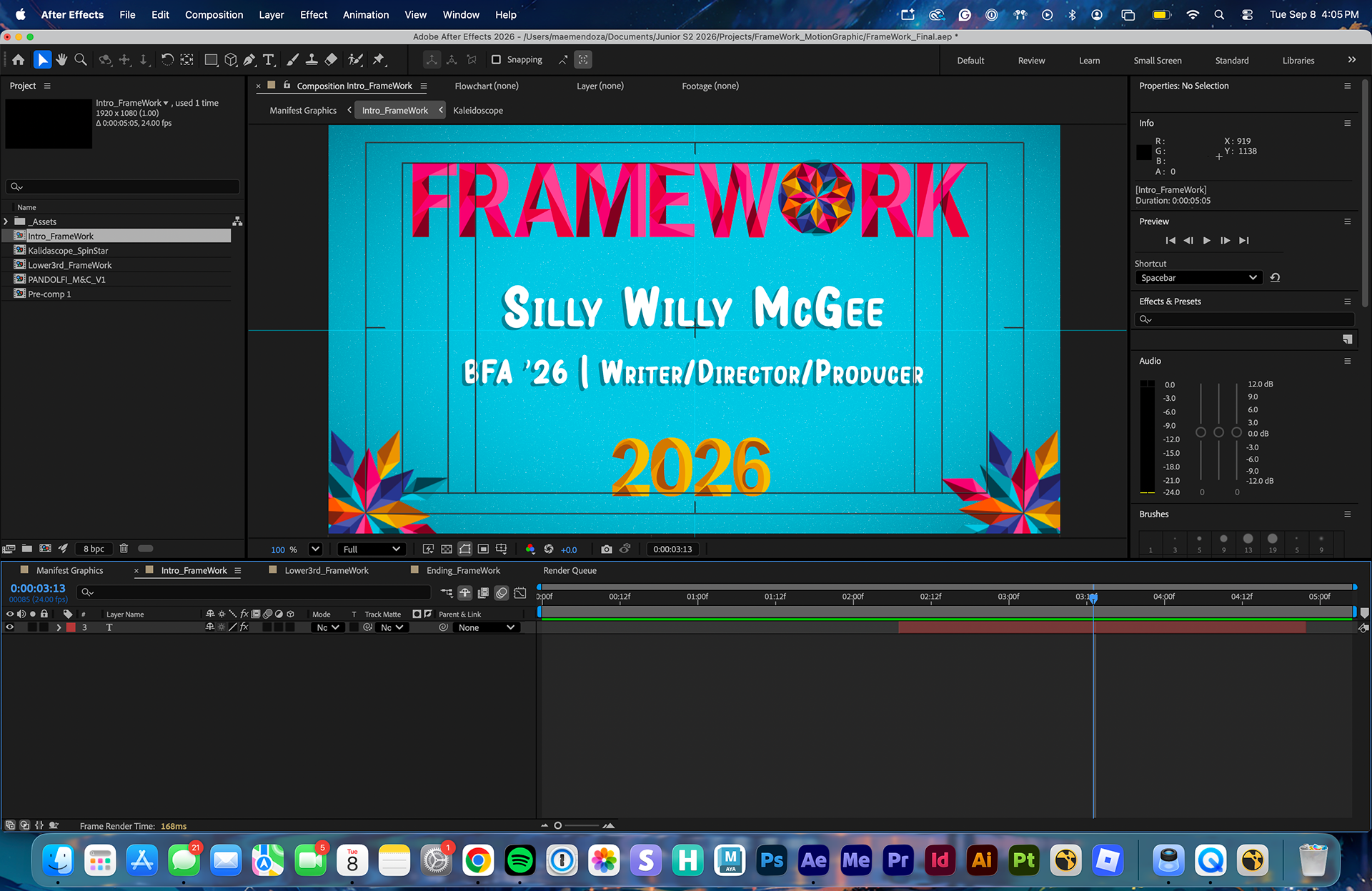This screenshot has height=891, width=1372.
Task: Select the Zoom magnifier tool
Action: pos(81,60)
